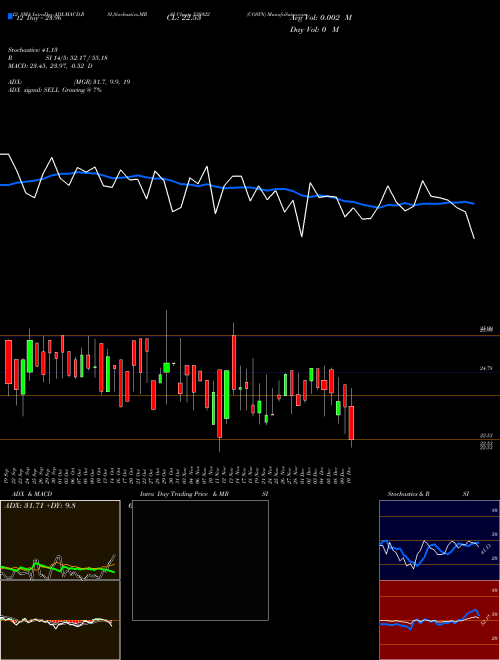Click the '10 Dec' last date axis label
The image size is (500, 660).
(349, 475)
